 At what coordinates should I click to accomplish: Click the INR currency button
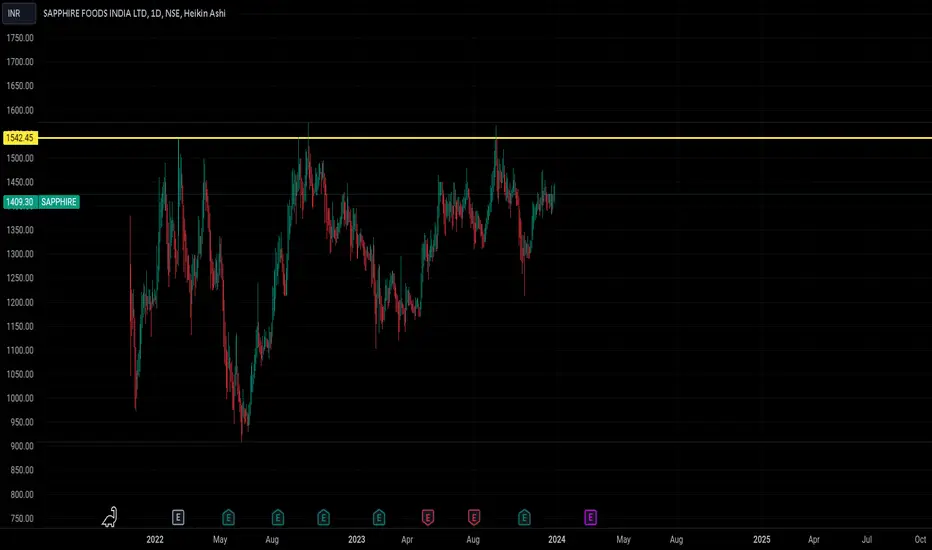click(18, 13)
